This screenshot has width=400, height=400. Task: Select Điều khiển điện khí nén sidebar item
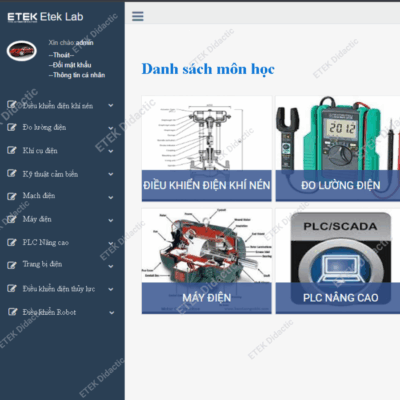coord(58,106)
